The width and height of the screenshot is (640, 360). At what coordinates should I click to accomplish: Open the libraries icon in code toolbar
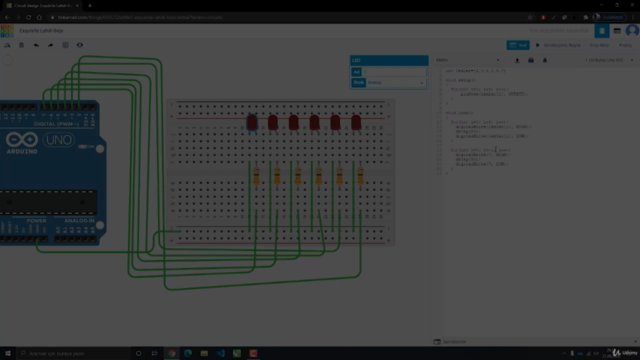531,60
